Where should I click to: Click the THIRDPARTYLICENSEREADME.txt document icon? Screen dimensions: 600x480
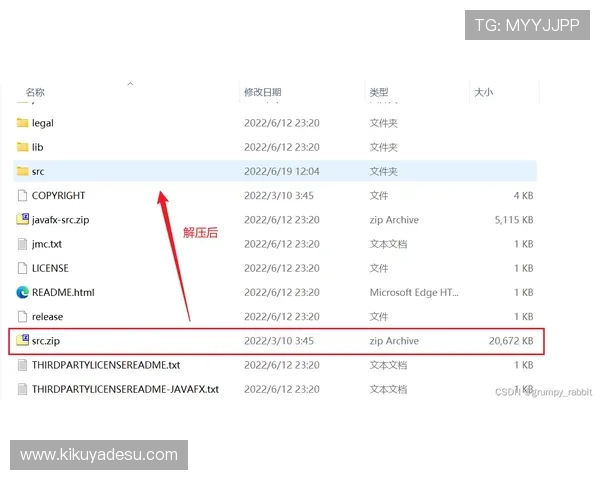(x=23, y=365)
